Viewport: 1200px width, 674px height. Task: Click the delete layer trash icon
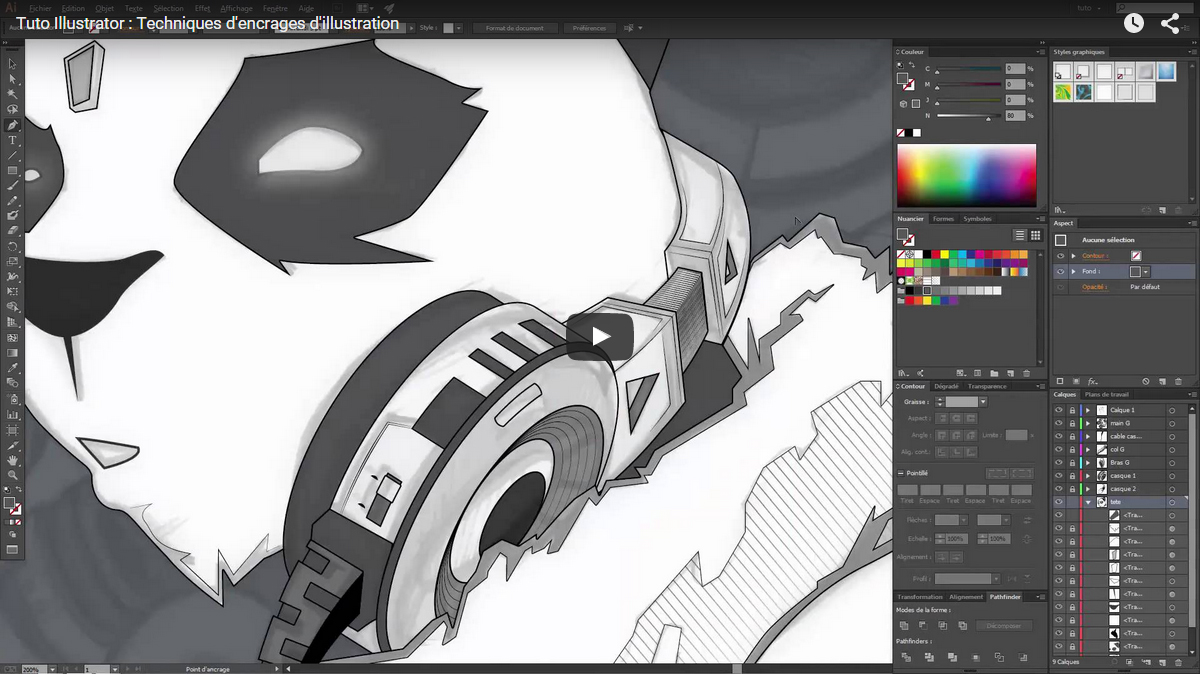click(x=1178, y=662)
